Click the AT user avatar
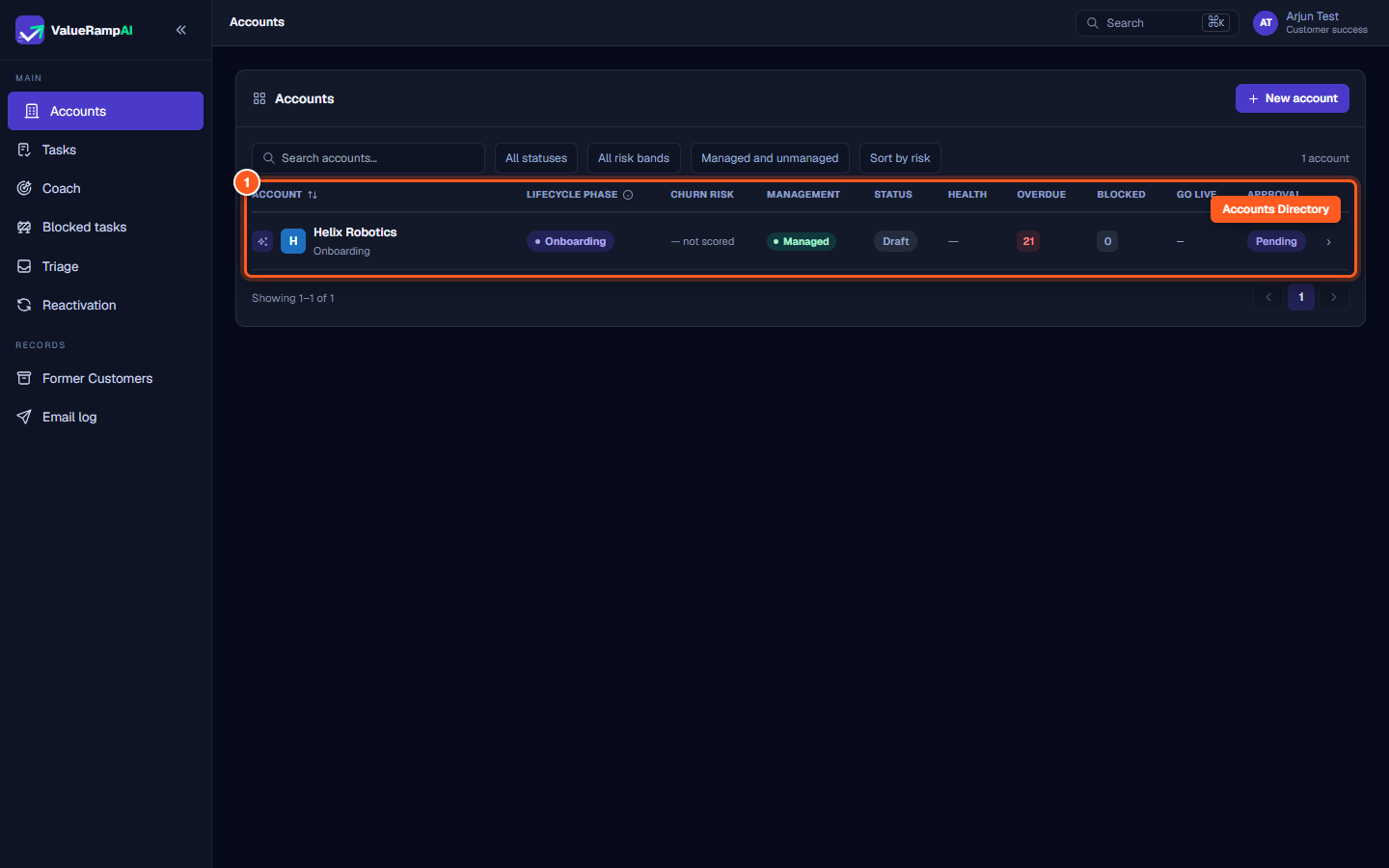1389x868 pixels. pyautogui.click(x=1266, y=23)
